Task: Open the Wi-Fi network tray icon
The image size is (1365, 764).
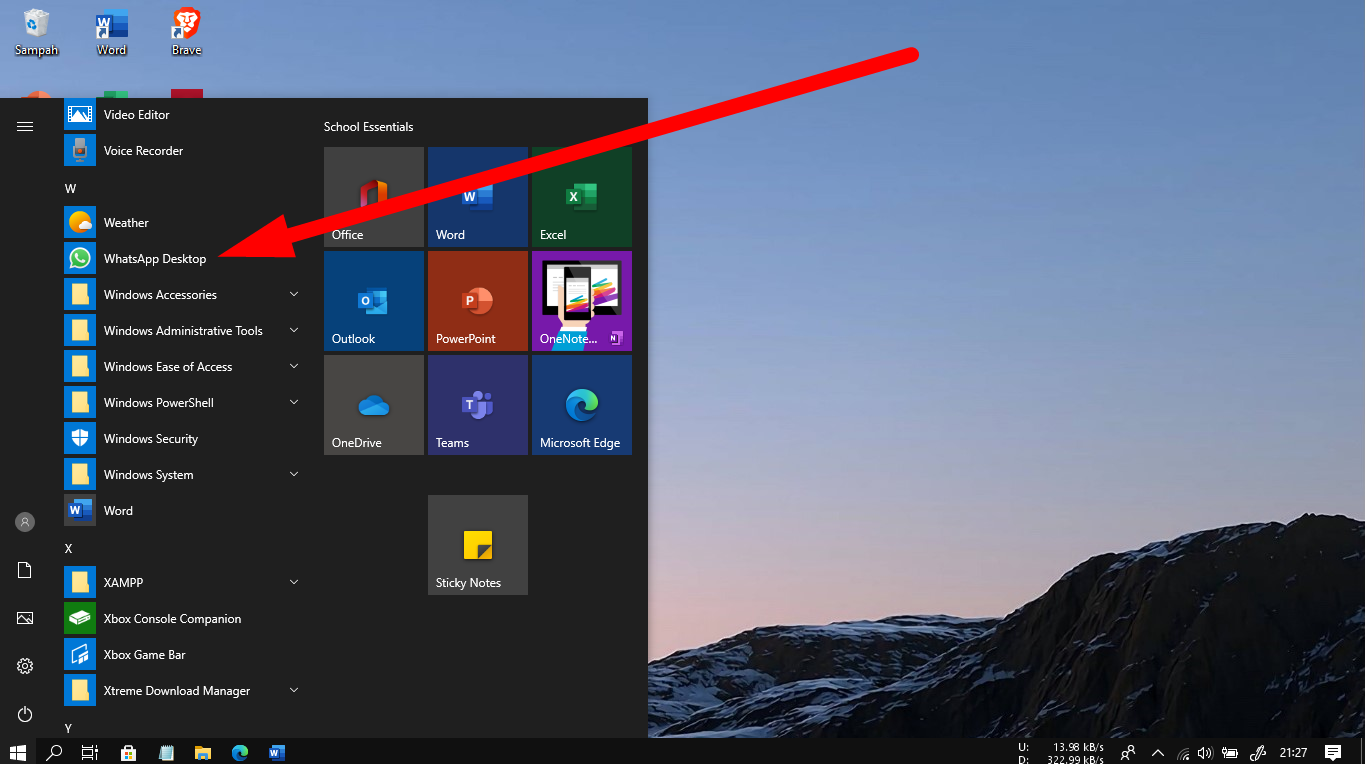Action: [1184, 753]
